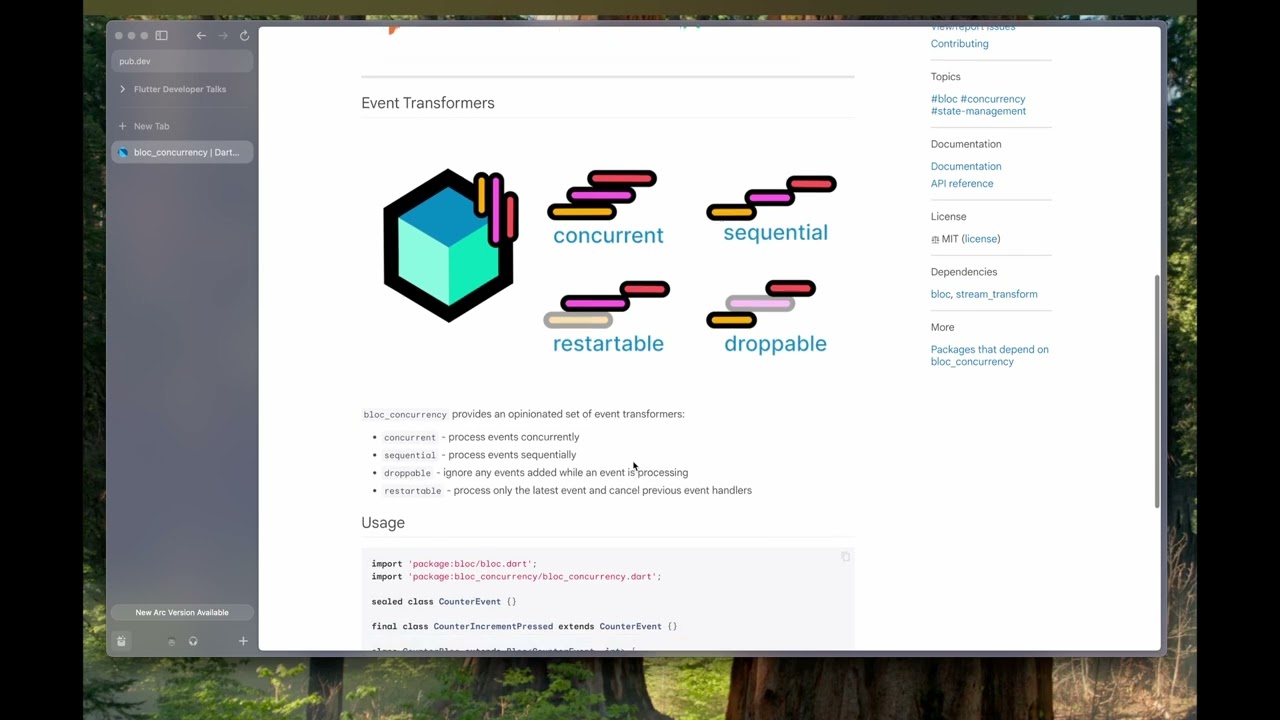Go back using the left arrow
The image size is (1280, 720).
pyautogui.click(x=201, y=36)
